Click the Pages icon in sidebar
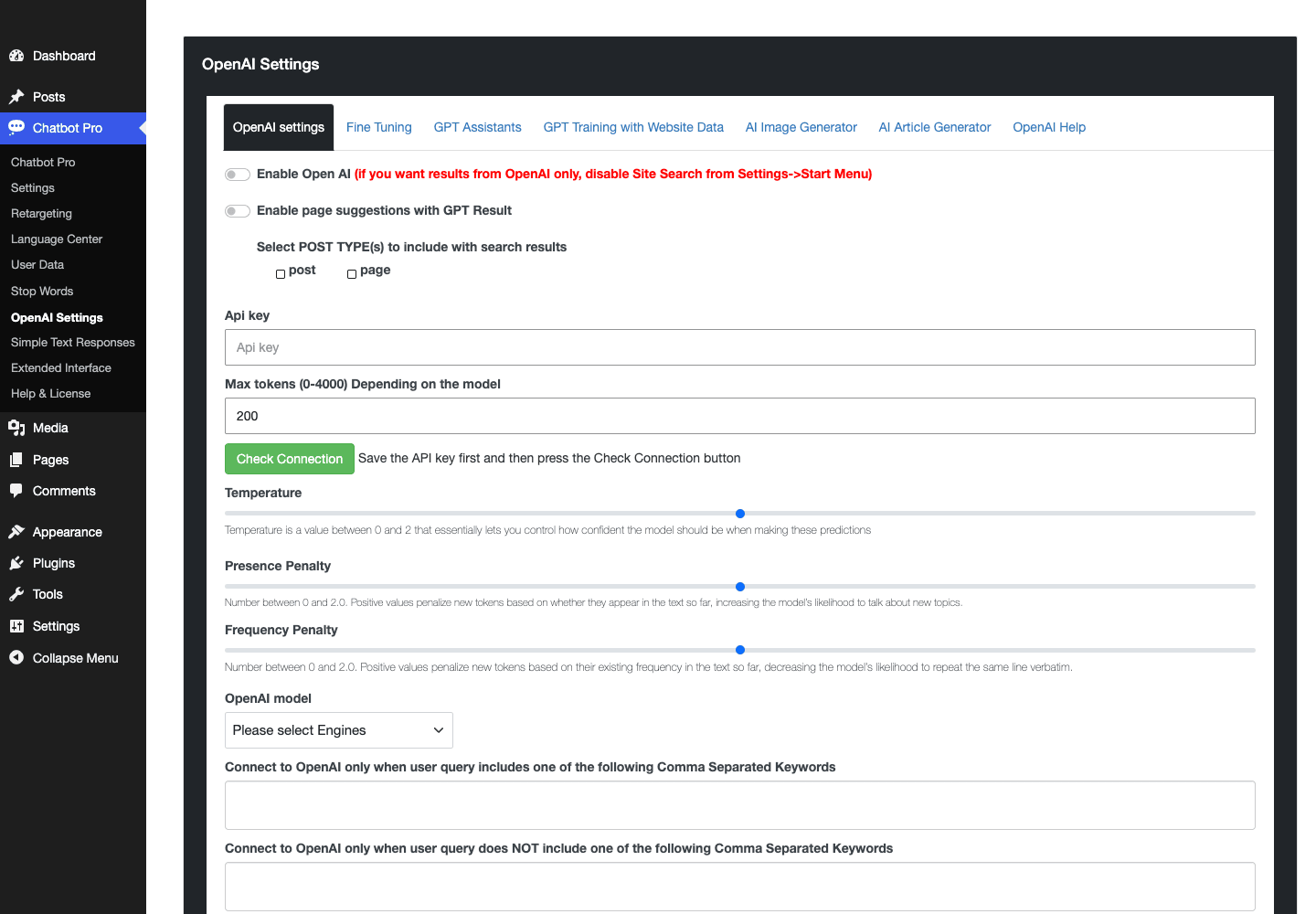Screen dimensions: 1316x914 (16, 460)
